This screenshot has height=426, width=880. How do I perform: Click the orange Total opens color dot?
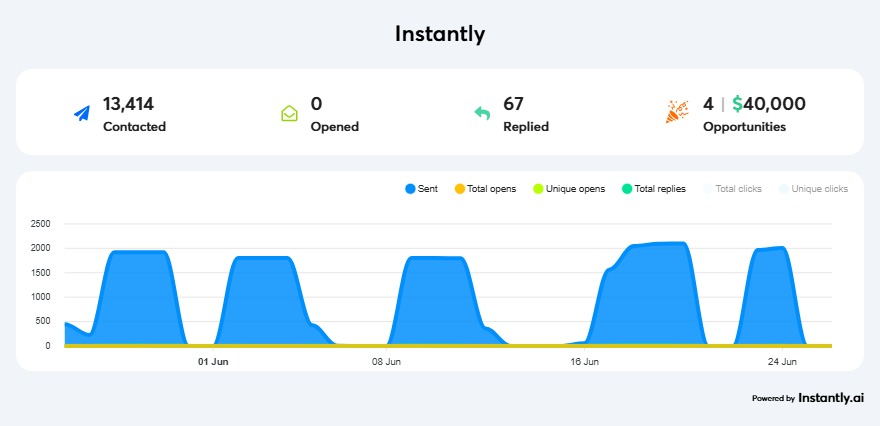460,189
